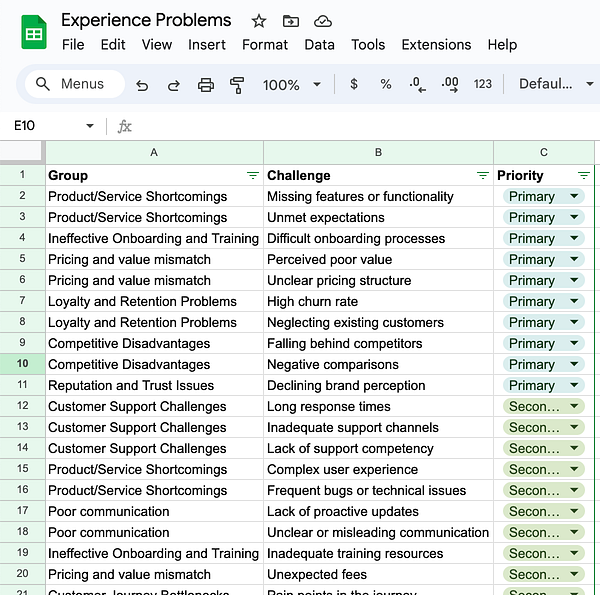Viewport: 600px width, 595px height.
Task: Open the Insert menu
Action: (207, 45)
